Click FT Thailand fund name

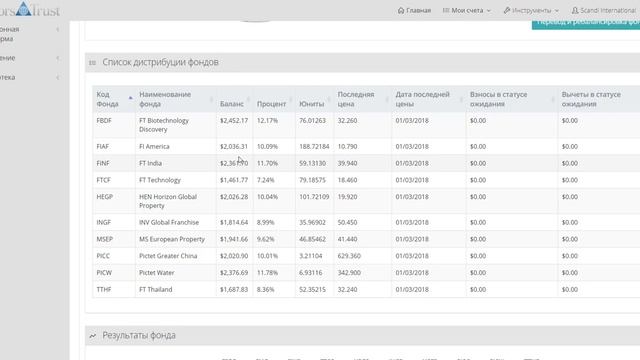[x=156, y=289]
